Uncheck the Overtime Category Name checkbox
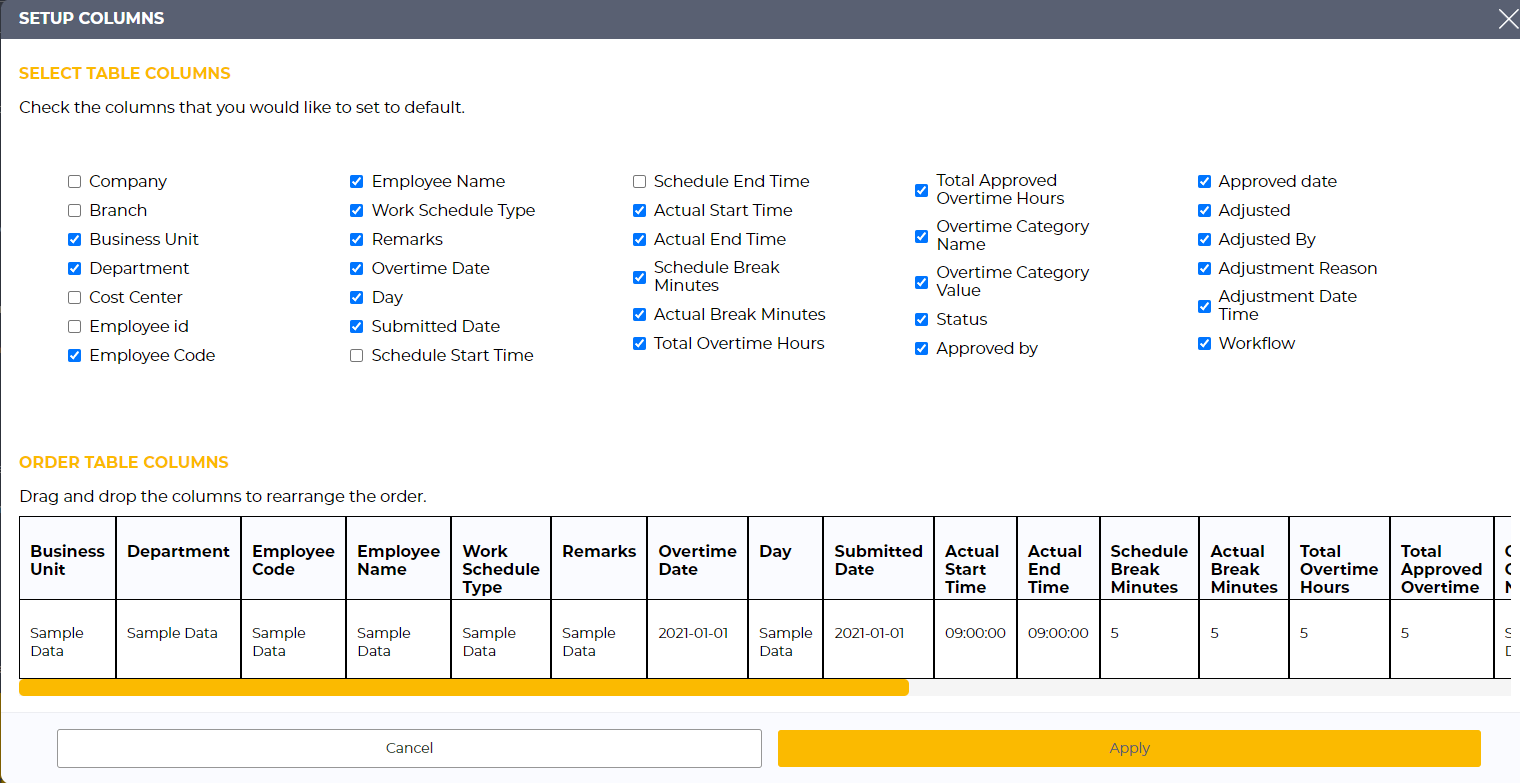1520x783 pixels. 922,236
